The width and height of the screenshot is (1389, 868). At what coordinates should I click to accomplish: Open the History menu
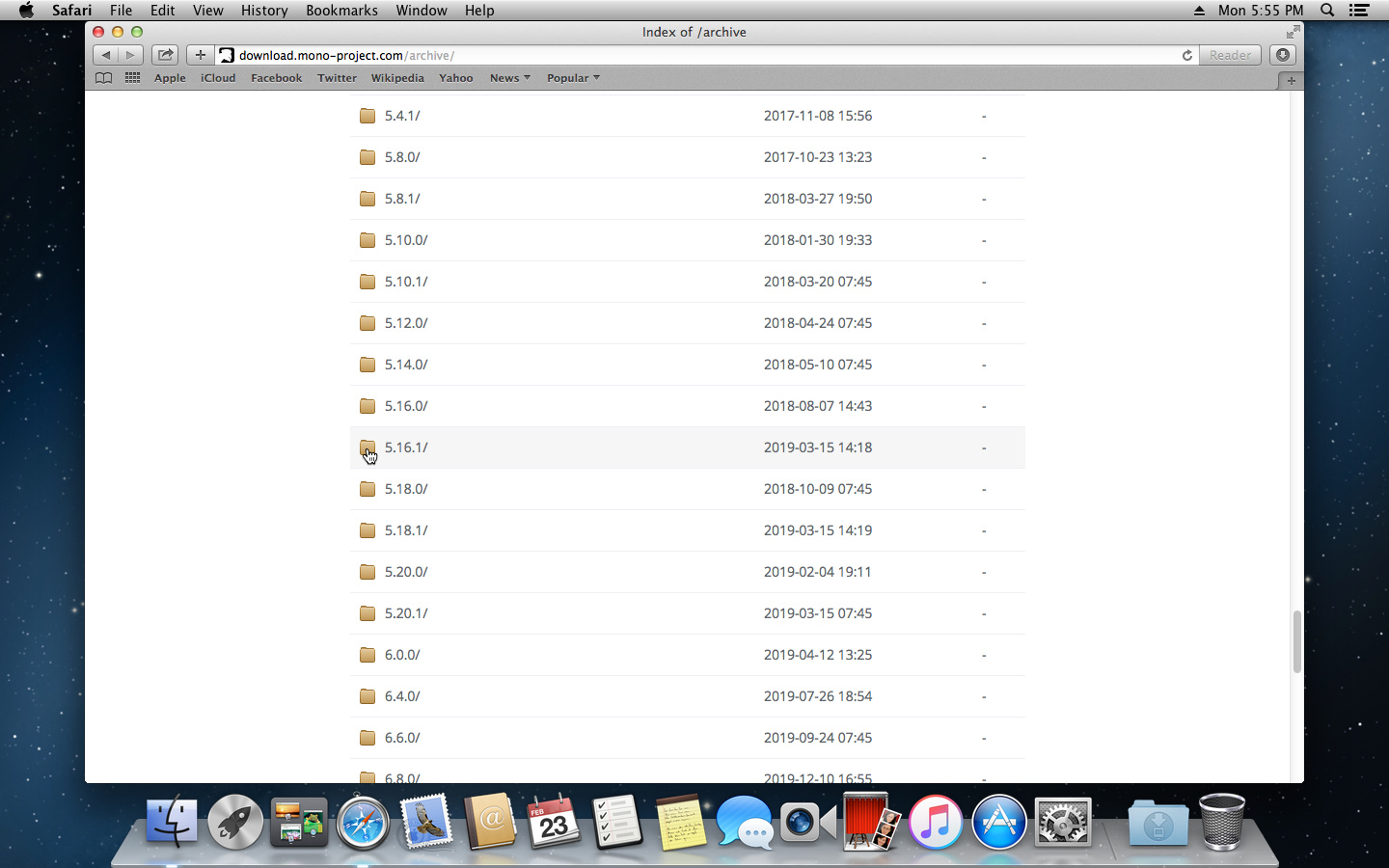click(264, 11)
